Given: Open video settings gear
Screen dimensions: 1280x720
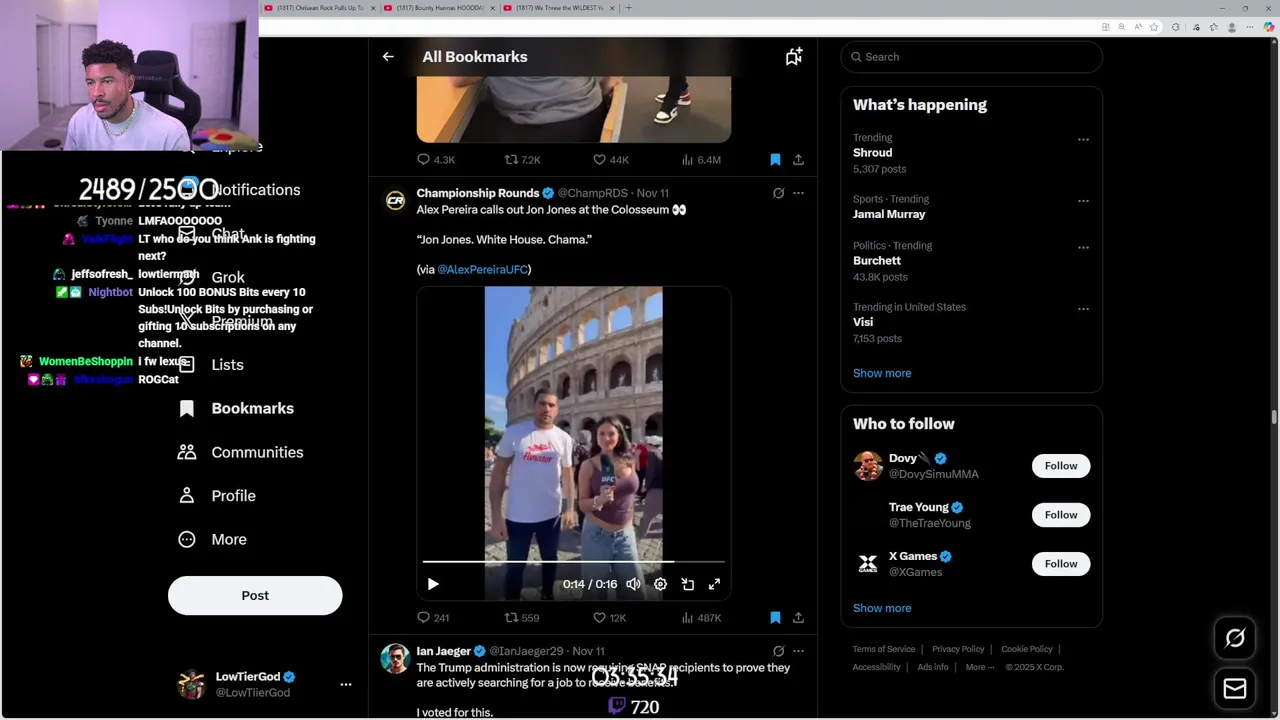Looking at the screenshot, I should (x=660, y=584).
